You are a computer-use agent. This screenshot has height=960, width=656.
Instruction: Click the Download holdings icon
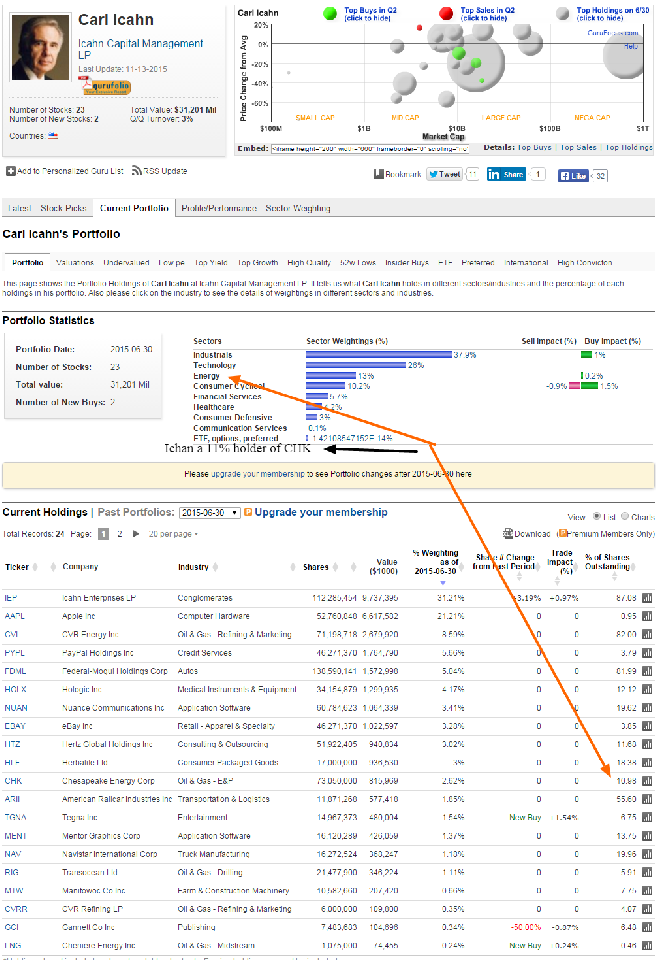507,533
